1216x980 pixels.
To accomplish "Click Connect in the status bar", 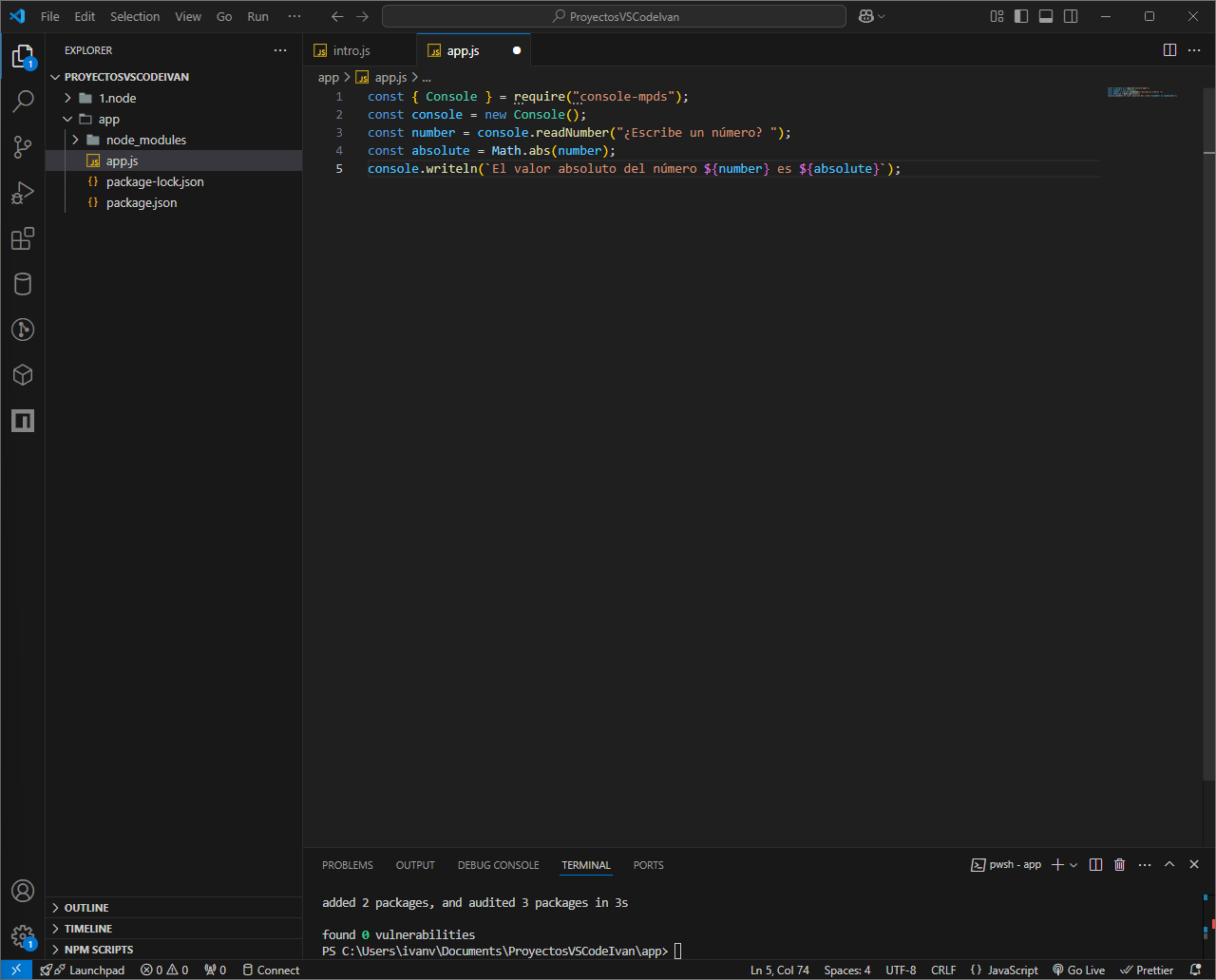I will [x=271, y=970].
